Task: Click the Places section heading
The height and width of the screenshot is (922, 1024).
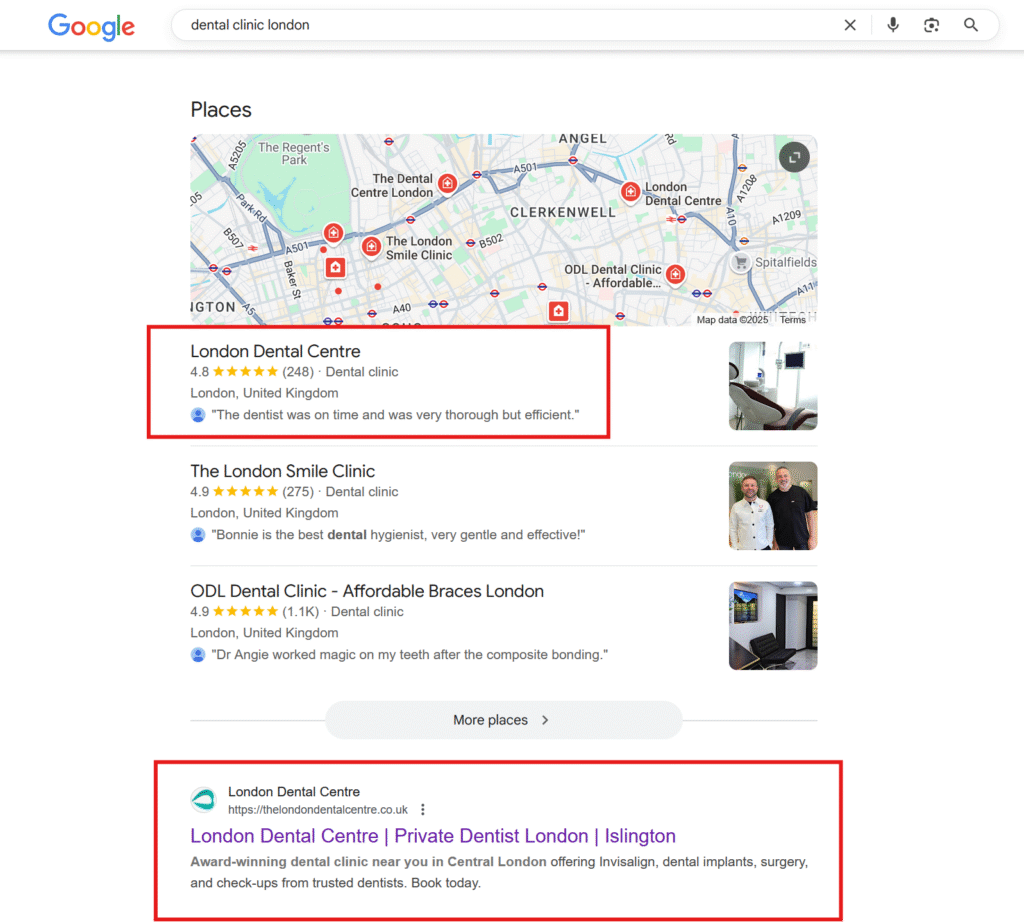Action: (221, 110)
